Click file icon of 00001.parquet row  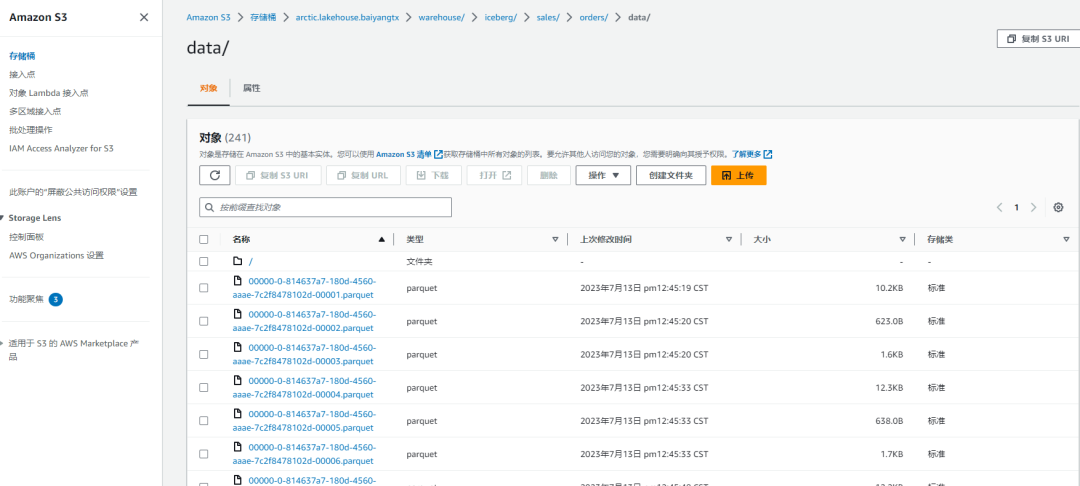(238, 280)
